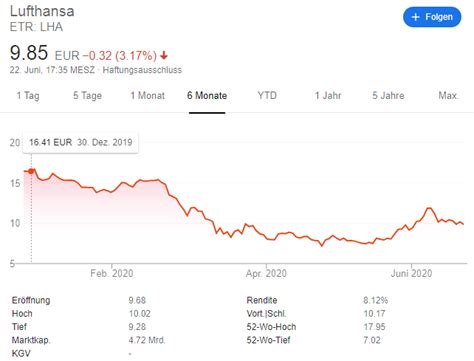Click the Hoch value 10.02
This screenshot has width=474, height=361.
140,314
